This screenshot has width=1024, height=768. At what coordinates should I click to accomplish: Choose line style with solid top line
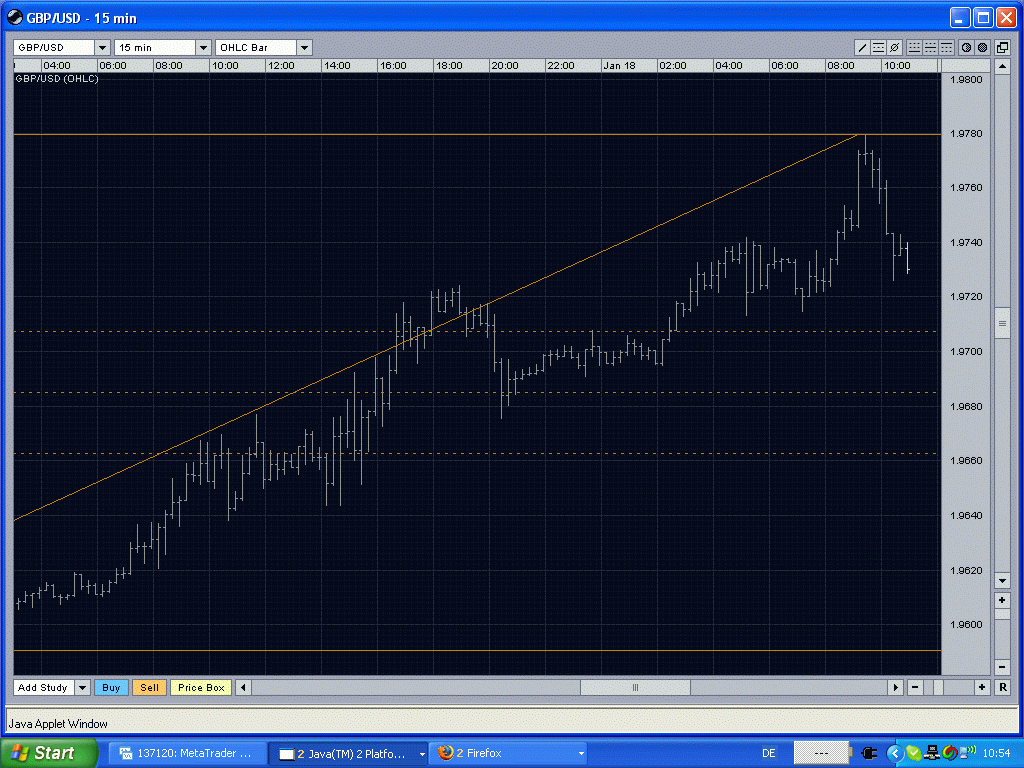click(x=946, y=48)
